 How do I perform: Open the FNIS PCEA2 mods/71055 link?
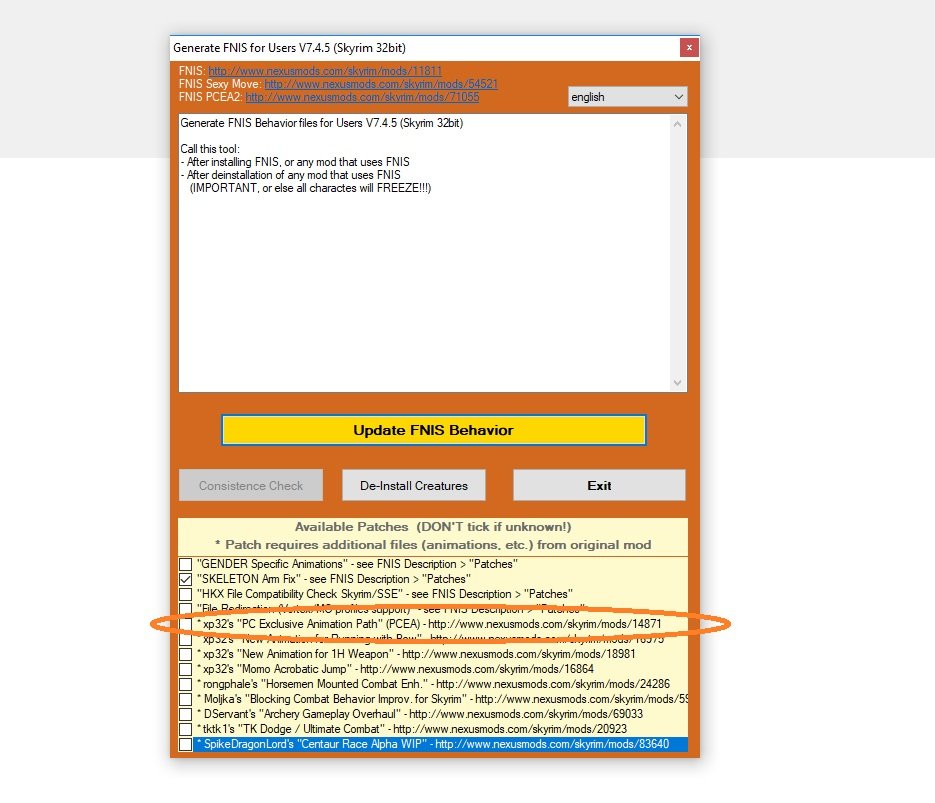[362, 97]
